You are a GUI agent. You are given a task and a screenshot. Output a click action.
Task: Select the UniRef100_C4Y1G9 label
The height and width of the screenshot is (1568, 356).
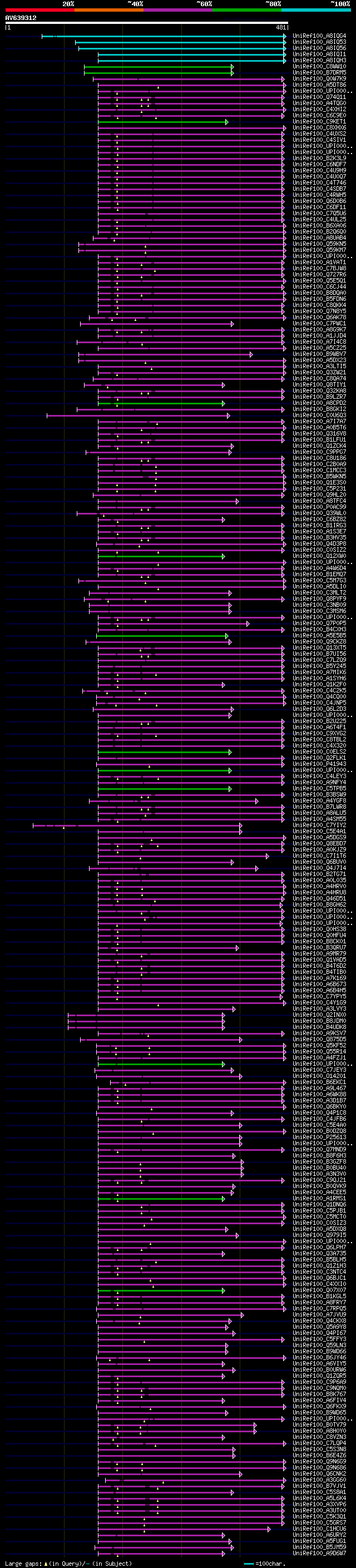click(319, 1002)
